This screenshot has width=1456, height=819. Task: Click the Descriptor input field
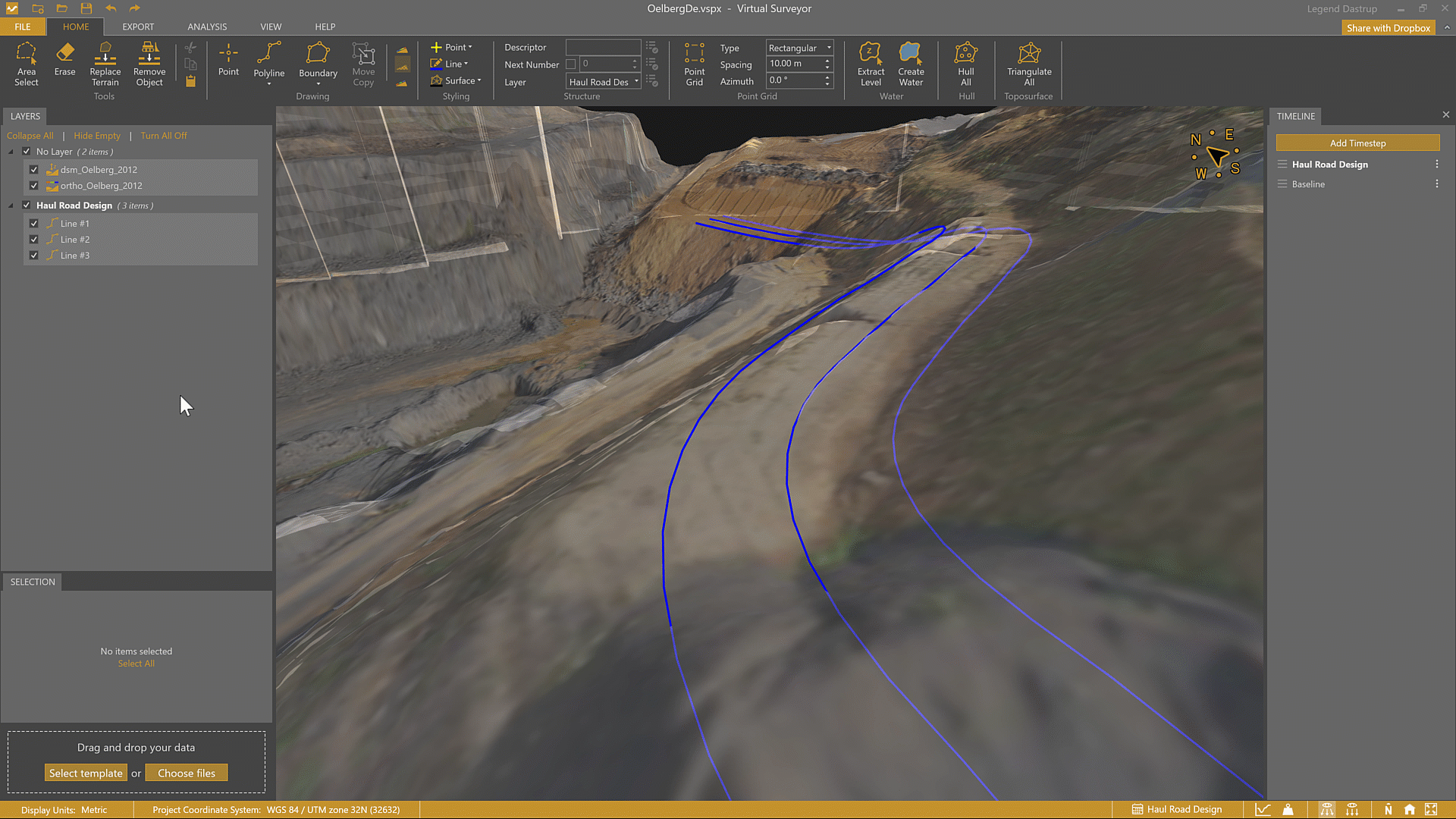tap(603, 47)
